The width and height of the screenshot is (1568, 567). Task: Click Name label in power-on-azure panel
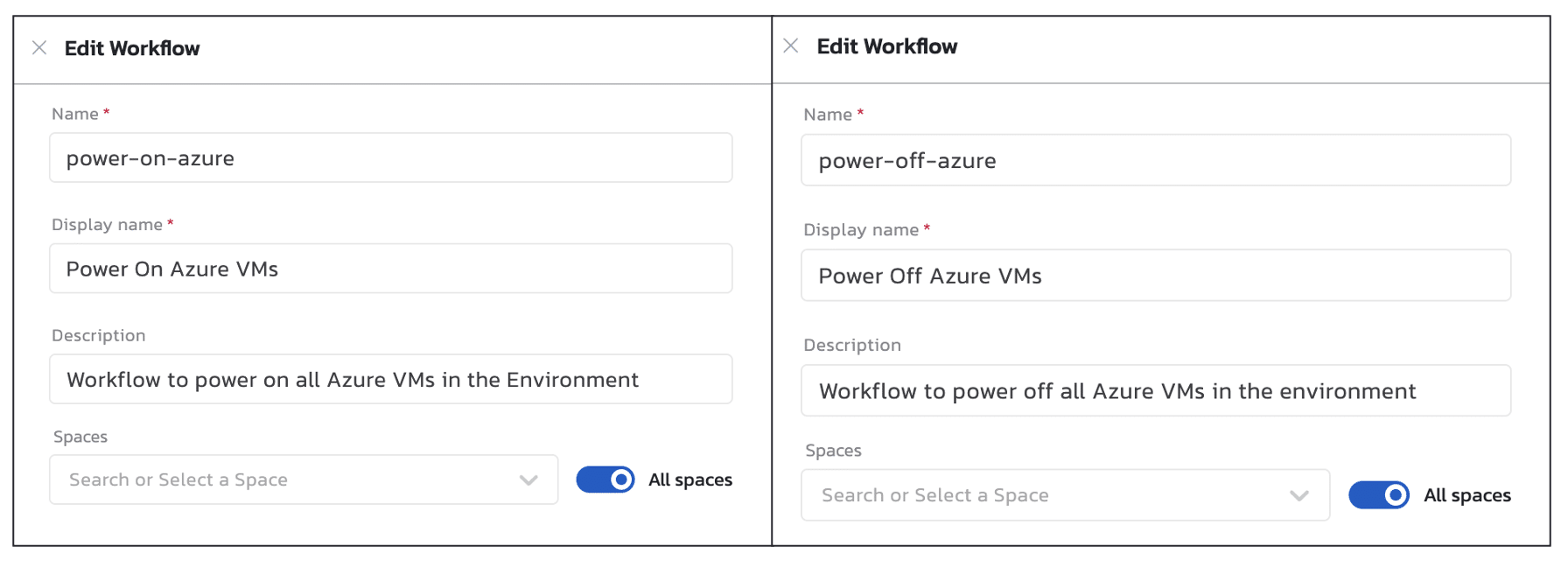pyautogui.click(x=75, y=114)
